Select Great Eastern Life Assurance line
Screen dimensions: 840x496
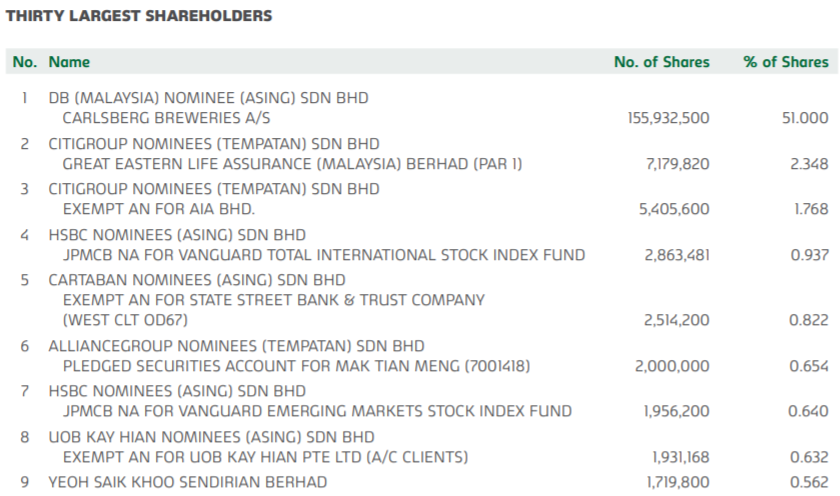(292, 164)
